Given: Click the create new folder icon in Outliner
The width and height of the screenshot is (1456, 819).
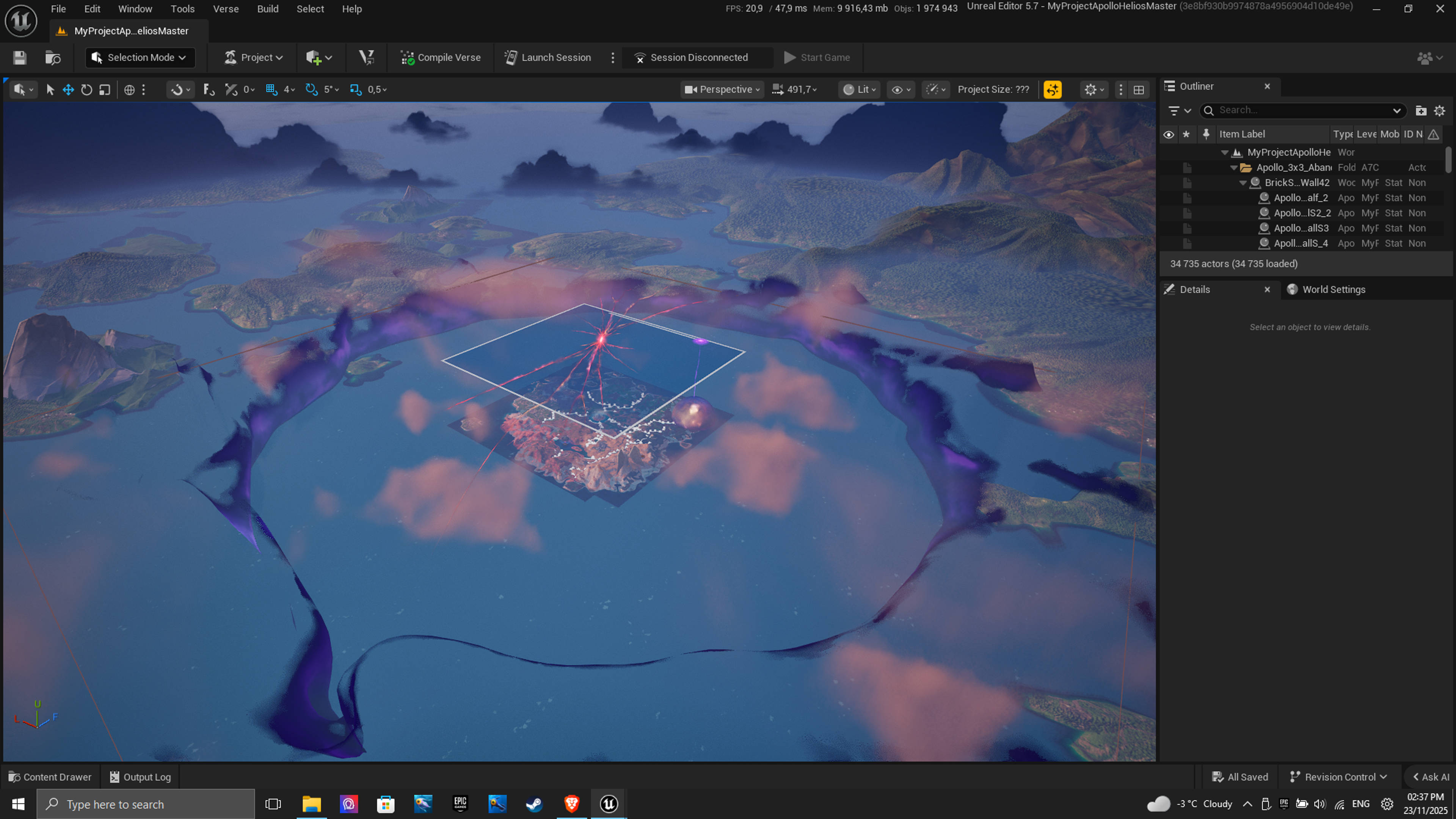Looking at the screenshot, I should (x=1421, y=111).
